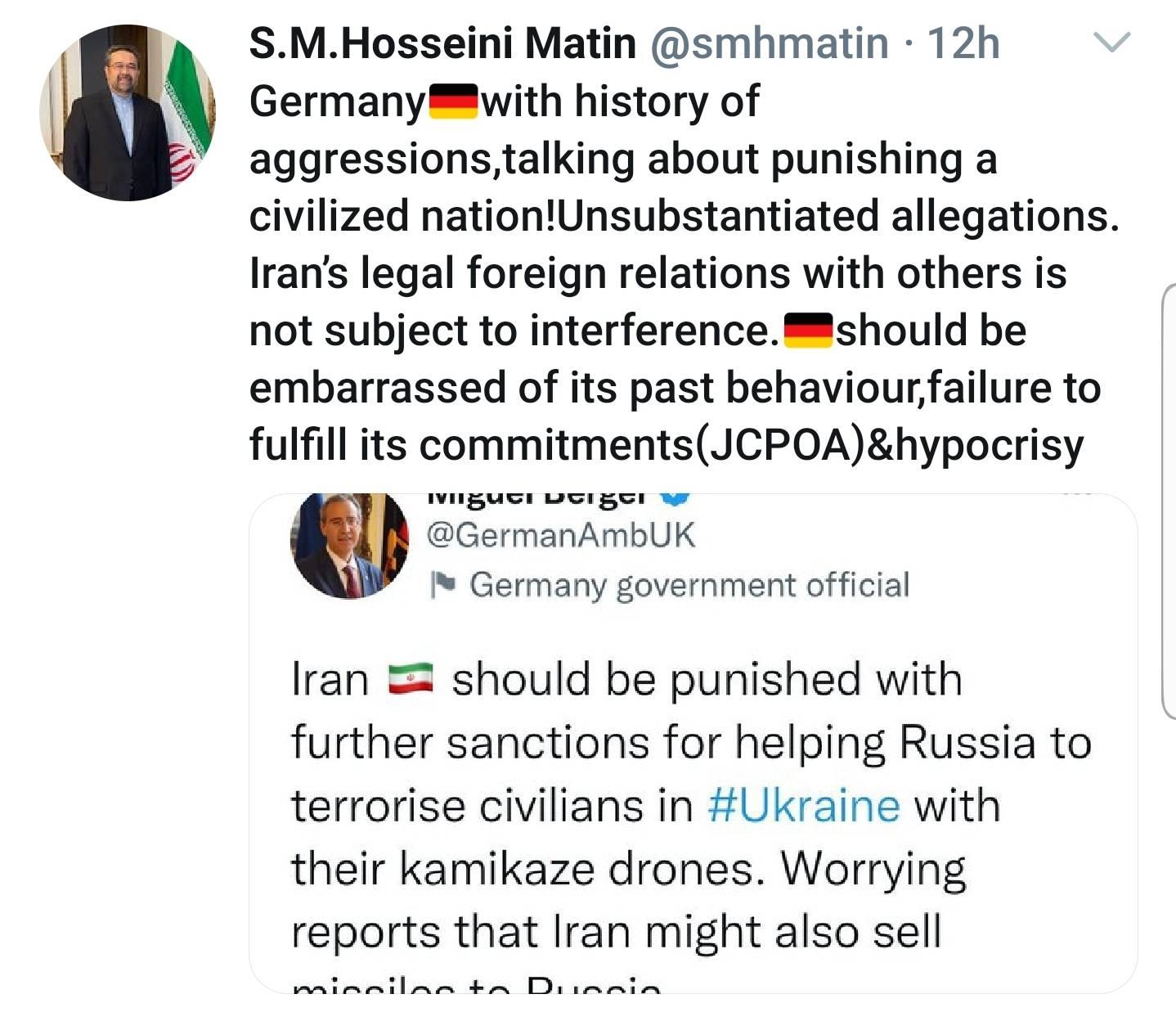Click the S.M.Hosseini Matin display name

point(442,43)
